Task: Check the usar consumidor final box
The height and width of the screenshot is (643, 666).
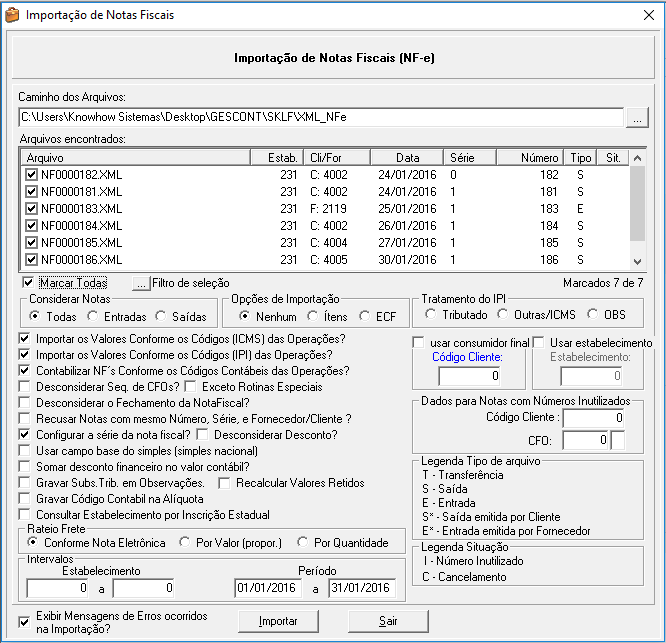Action: 420,343
